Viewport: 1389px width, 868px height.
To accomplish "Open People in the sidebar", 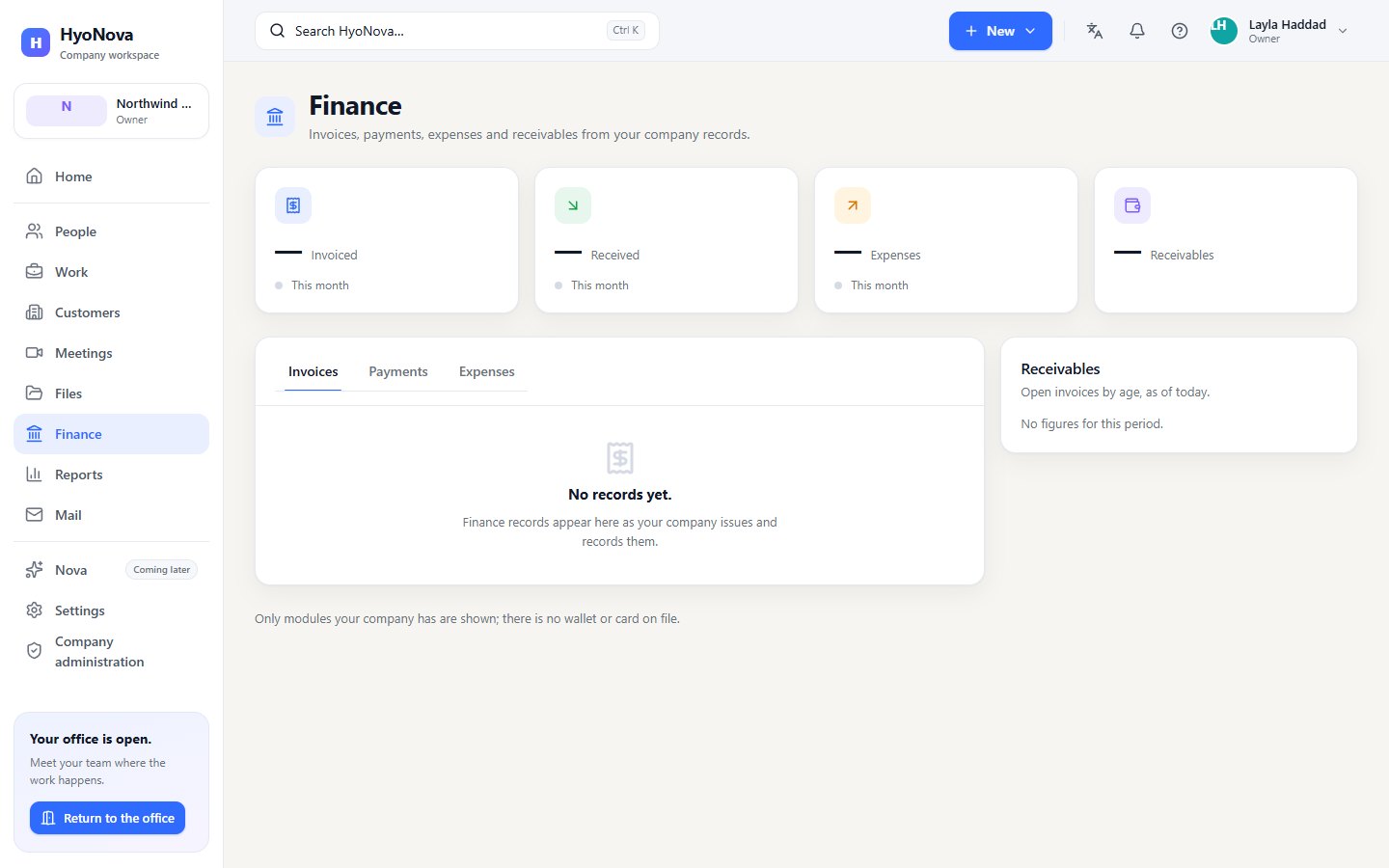I will click(111, 231).
